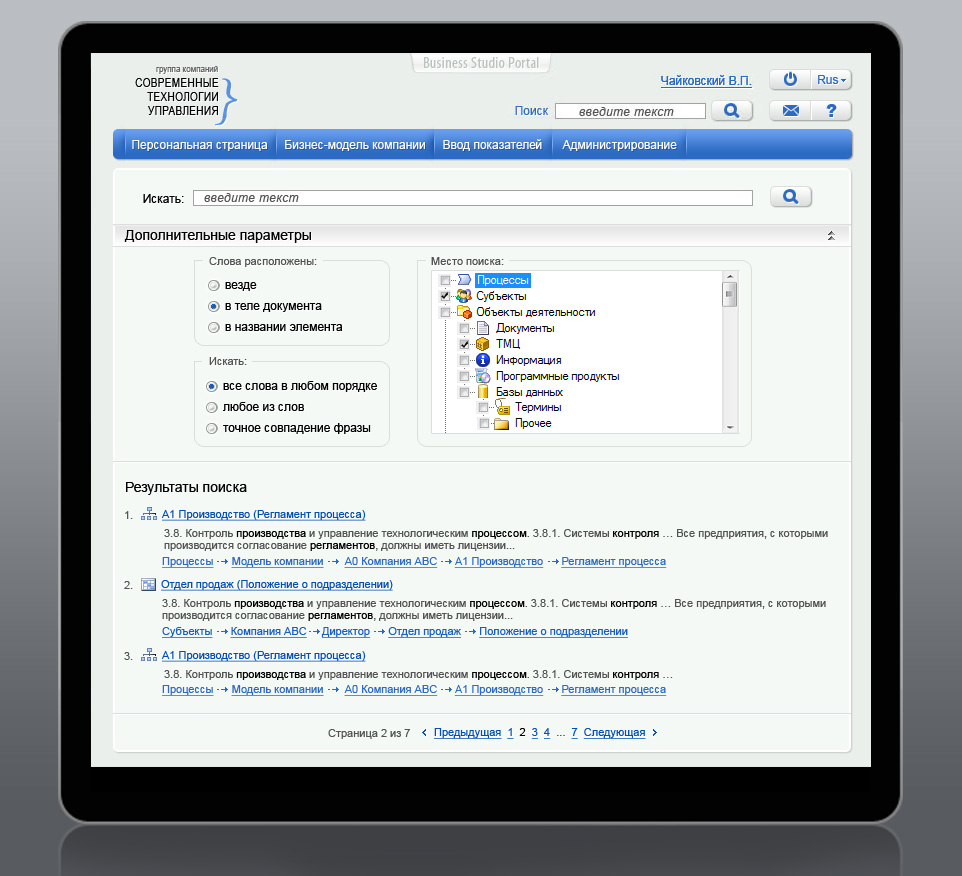Check the Процессы checkbox

(x=445, y=280)
